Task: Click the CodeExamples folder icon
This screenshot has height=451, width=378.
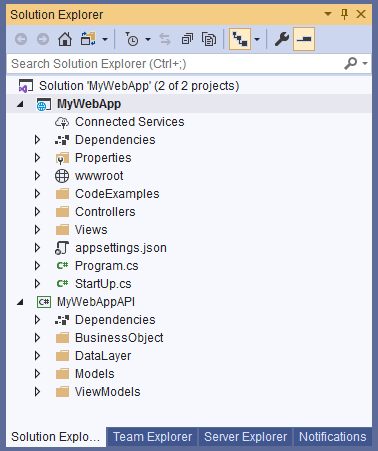Action: [62, 194]
